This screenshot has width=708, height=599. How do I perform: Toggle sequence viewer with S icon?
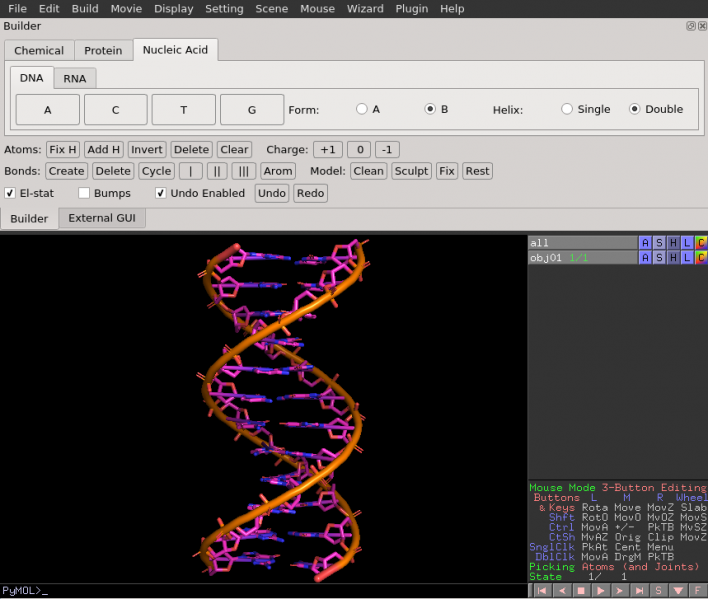(x=659, y=591)
